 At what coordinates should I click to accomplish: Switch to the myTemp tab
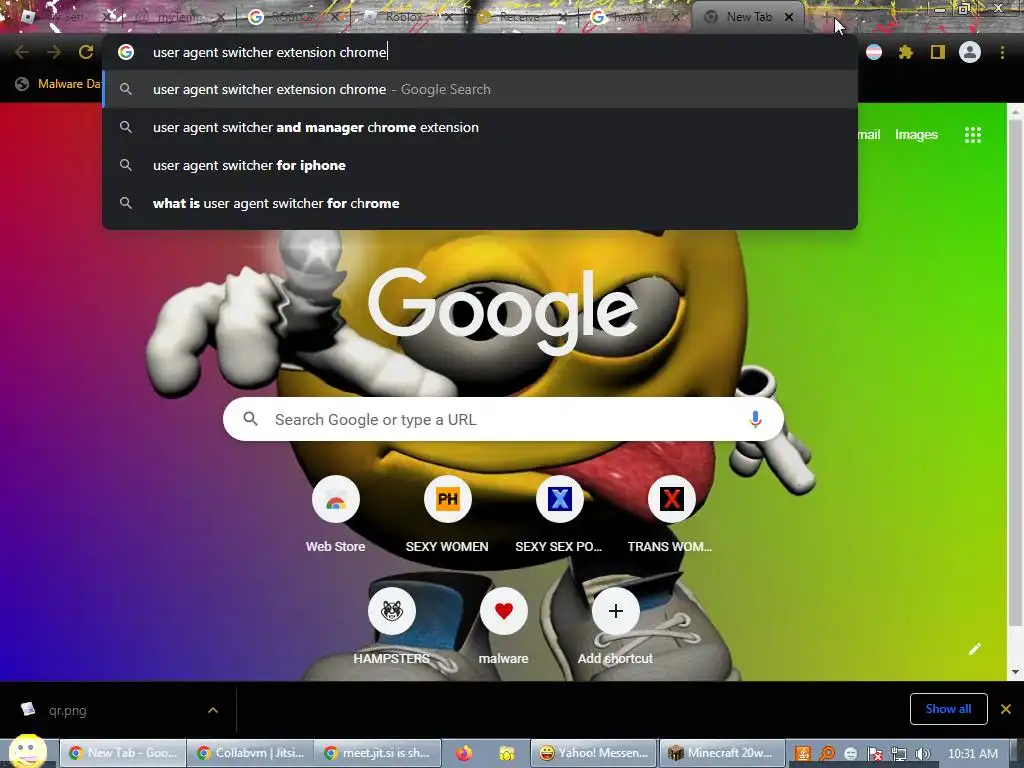pos(180,17)
